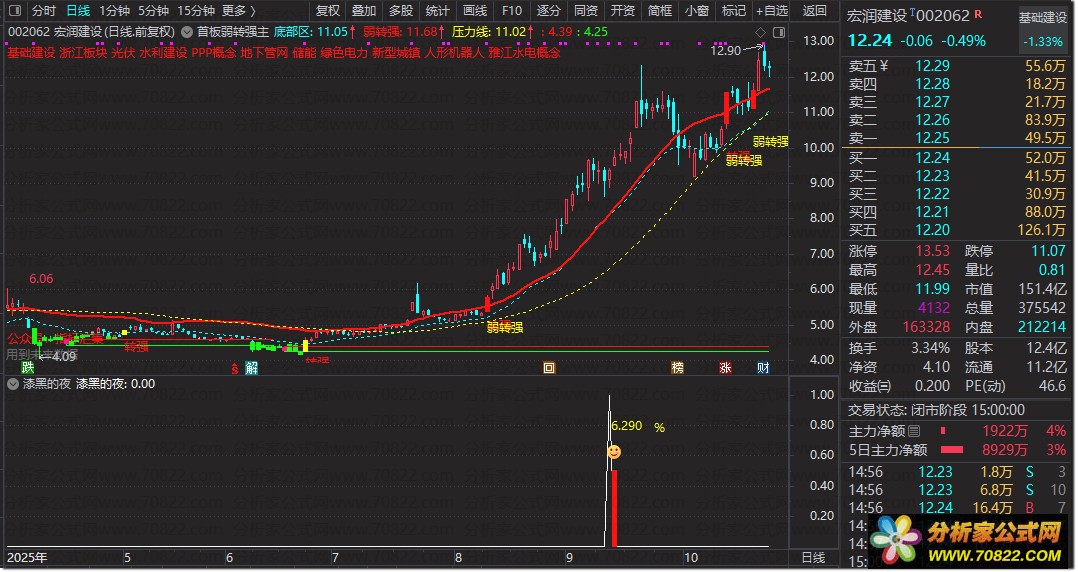Open 多股 multi-stock view
Screen dimensions: 1078x572
click(x=401, y=11)
